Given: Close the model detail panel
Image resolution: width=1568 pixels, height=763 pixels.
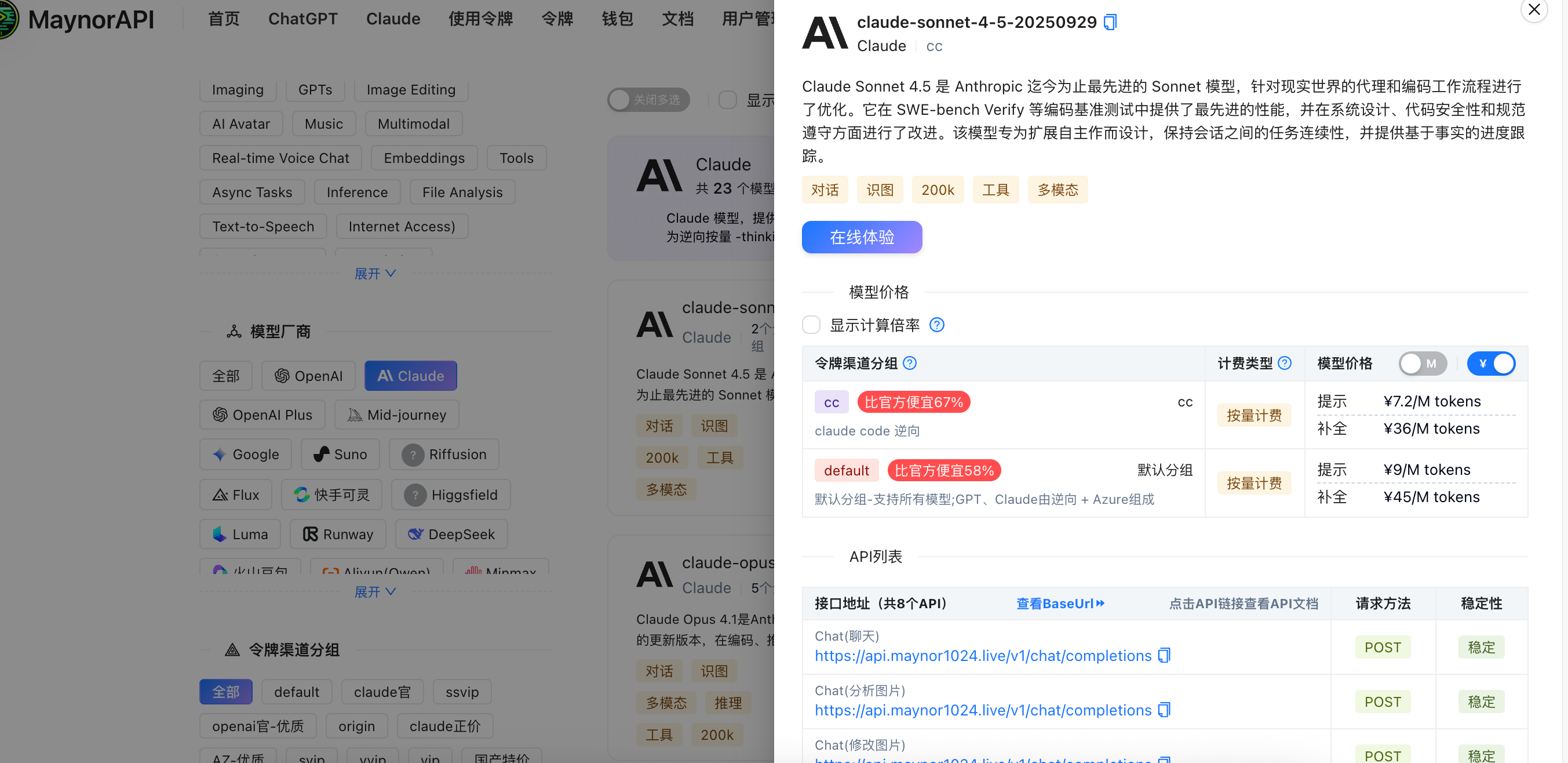Looking at the screenshot, I should 1533,10.
